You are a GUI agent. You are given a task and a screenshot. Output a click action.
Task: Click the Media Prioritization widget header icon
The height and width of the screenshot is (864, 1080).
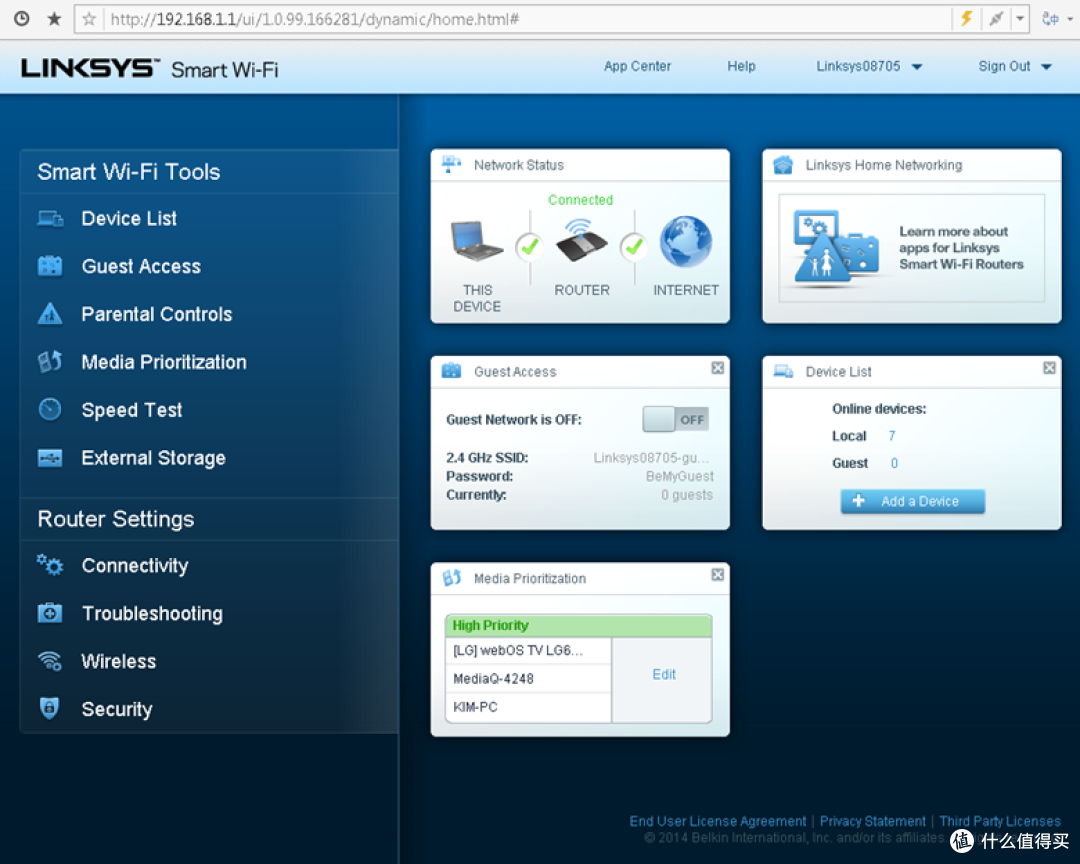[451, 577]
